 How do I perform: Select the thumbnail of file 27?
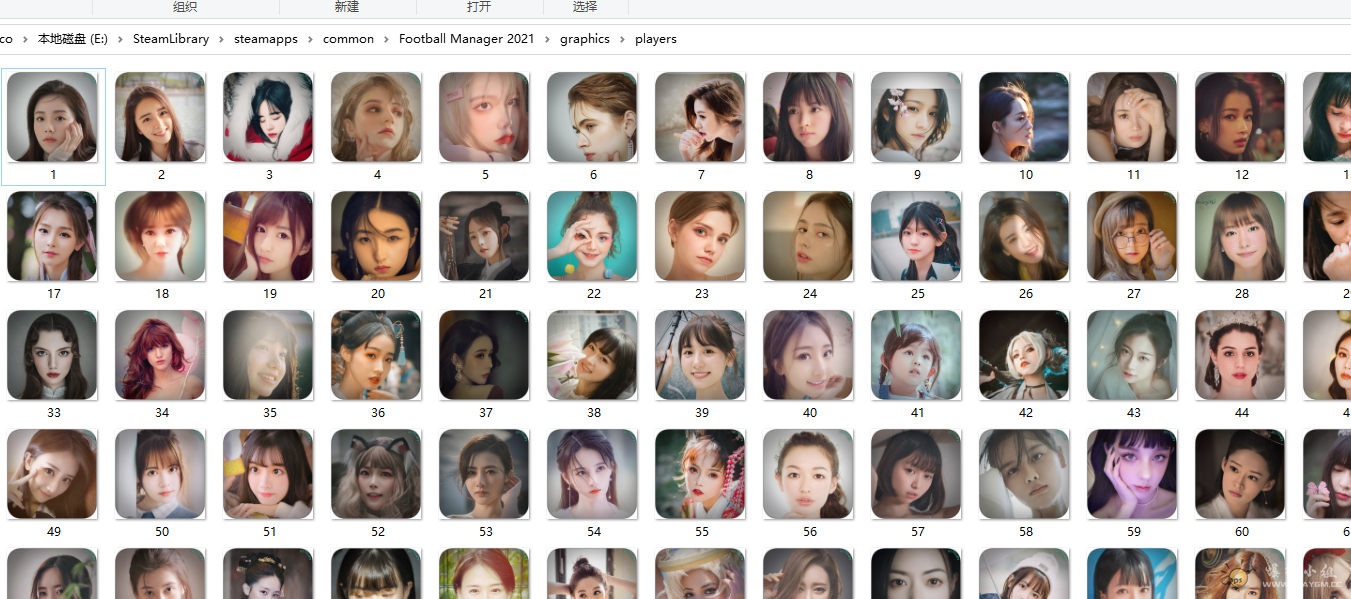[x=1133, y=236]
